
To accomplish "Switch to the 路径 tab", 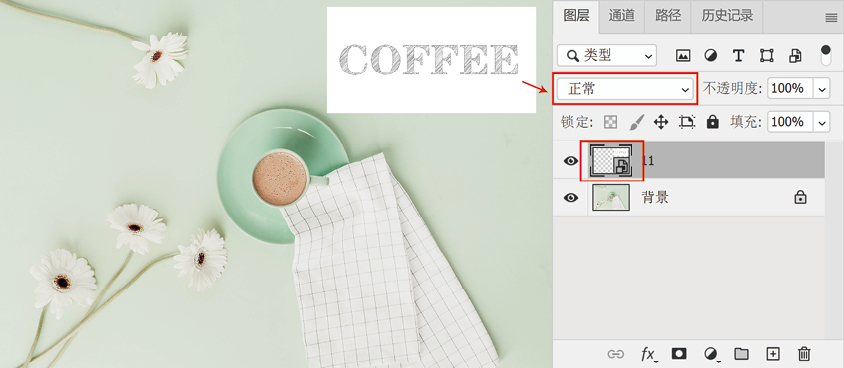I will (667, 17).
